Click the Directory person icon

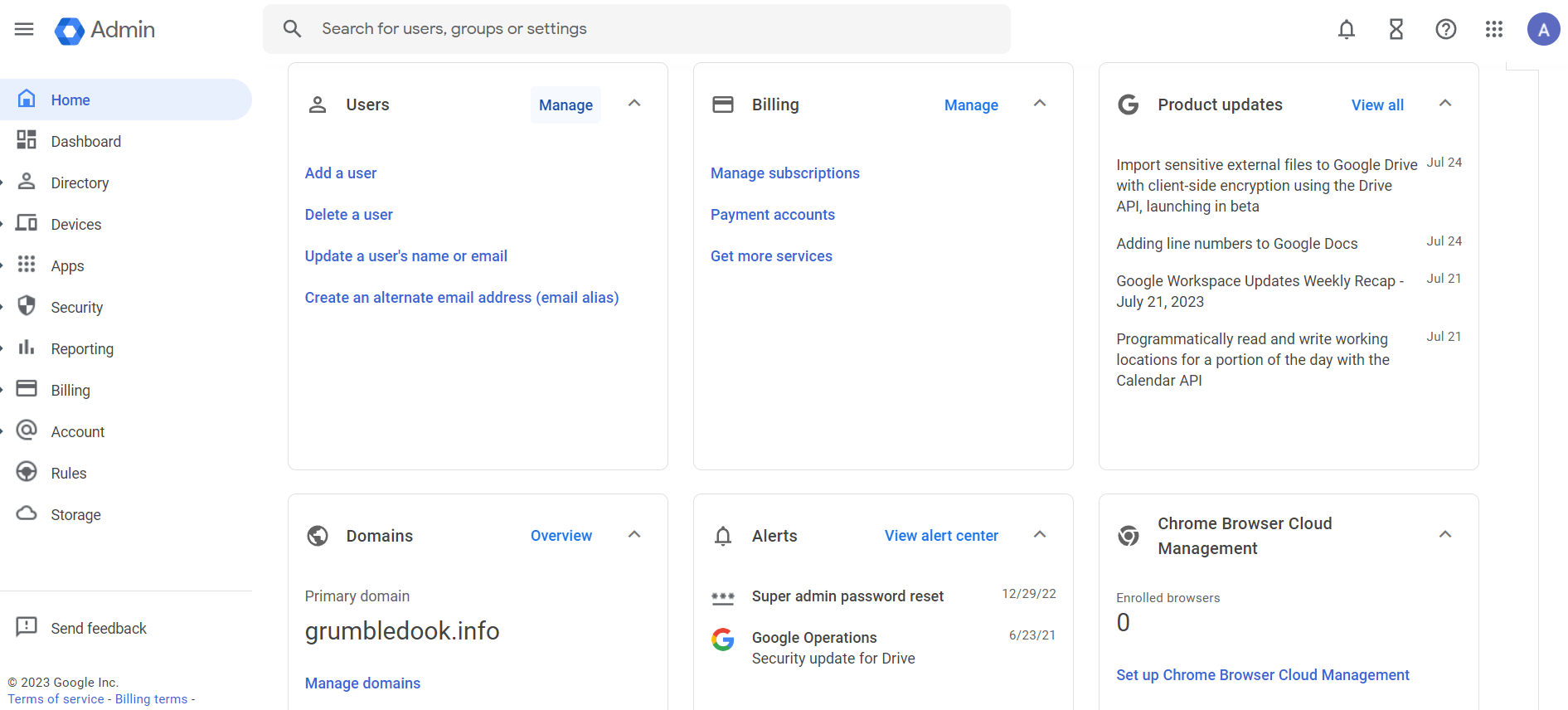[27, 182]
